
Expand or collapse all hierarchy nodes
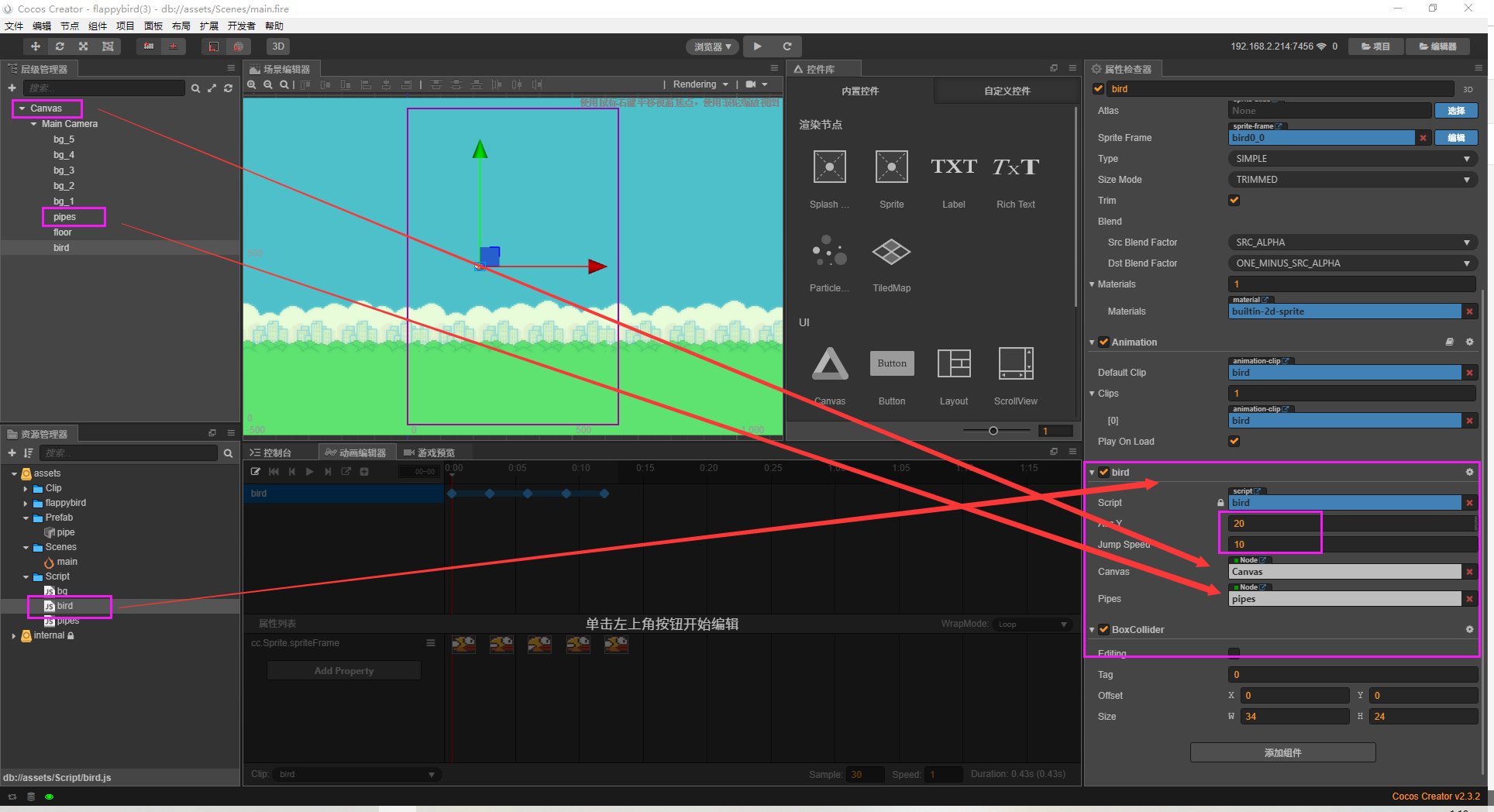tap(212, 88)
